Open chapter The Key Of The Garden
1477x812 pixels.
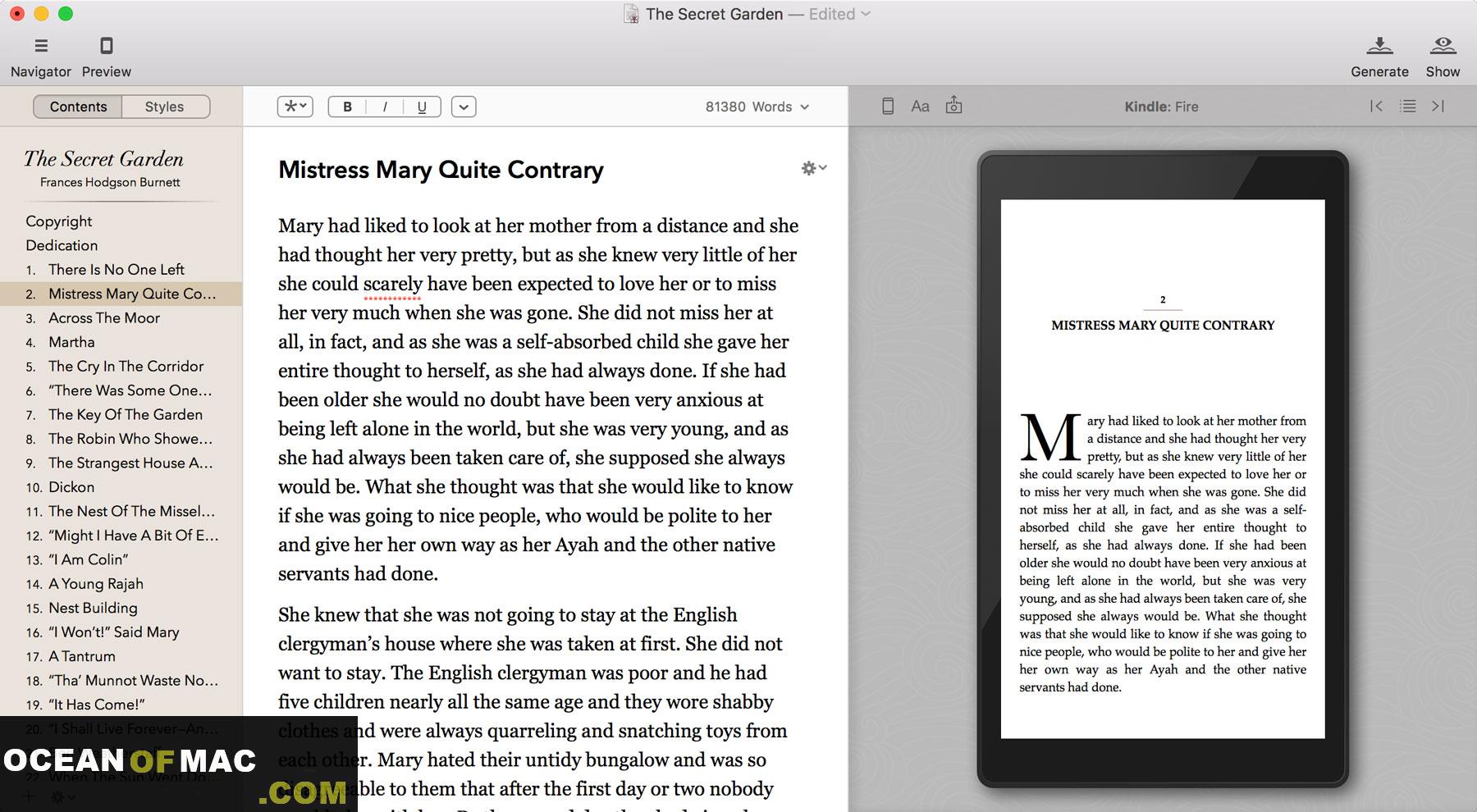(121, 415)
